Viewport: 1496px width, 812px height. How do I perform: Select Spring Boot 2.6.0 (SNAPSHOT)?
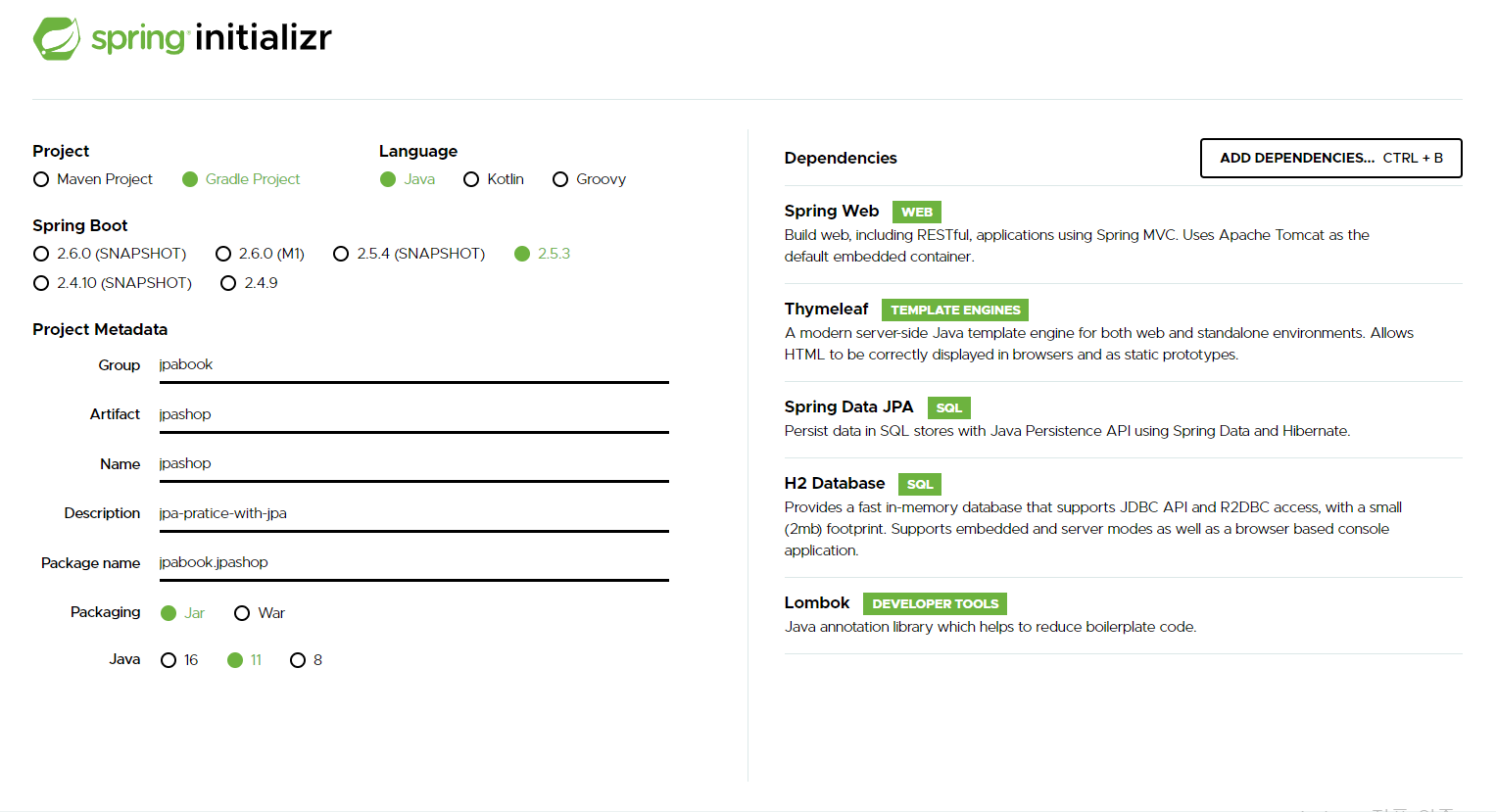(x=110, y=254)
